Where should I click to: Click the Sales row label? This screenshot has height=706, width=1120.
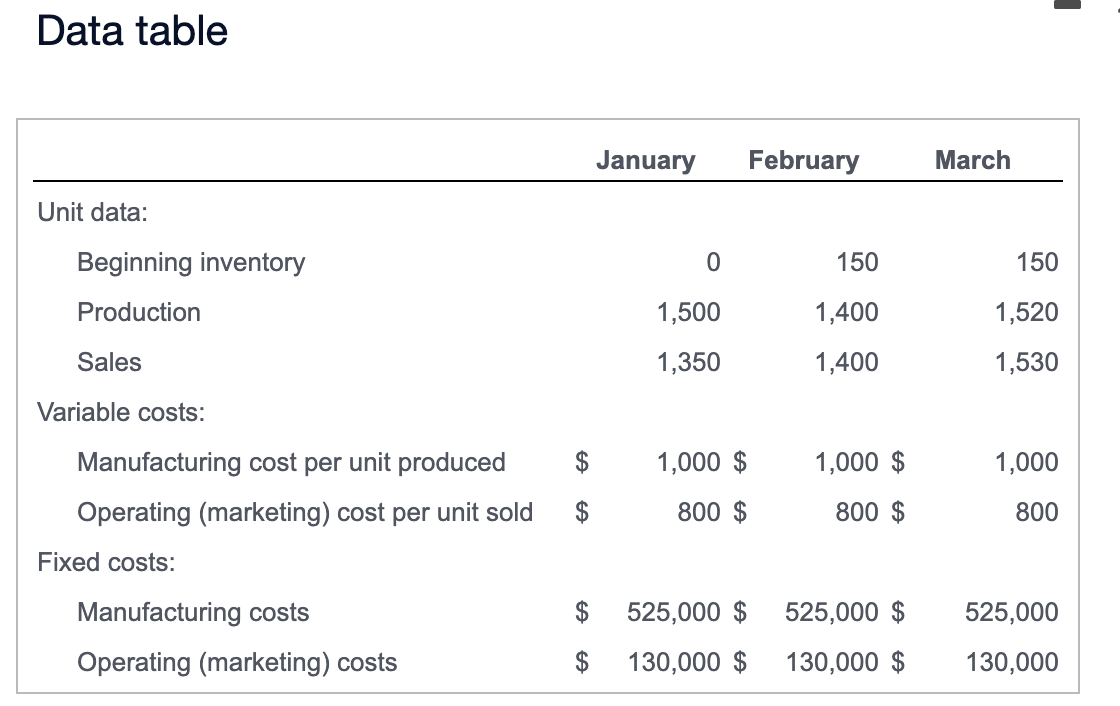pos(109,362)
